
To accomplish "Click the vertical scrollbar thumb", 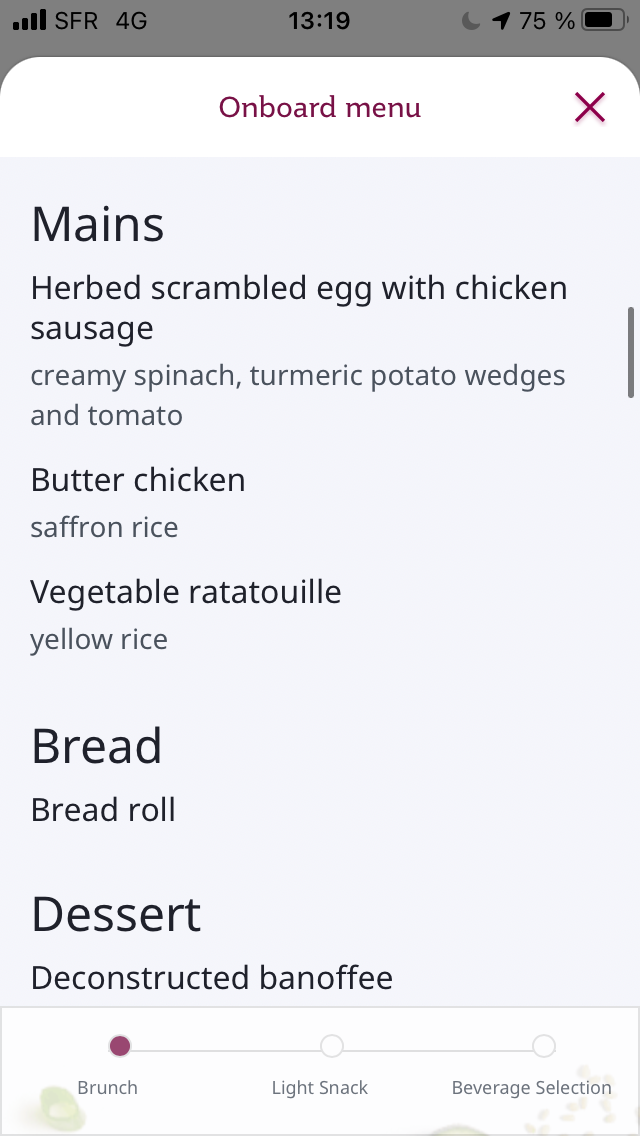I will 631,352.
